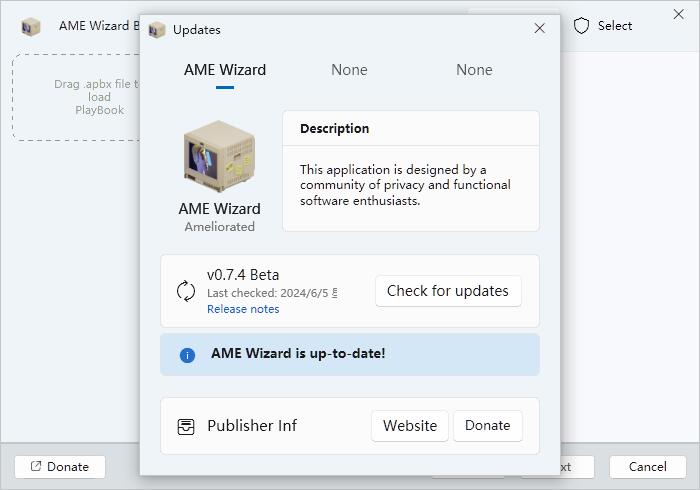
Task: Click the AME Wizard app icon in the main window
Action: [31, 26]
